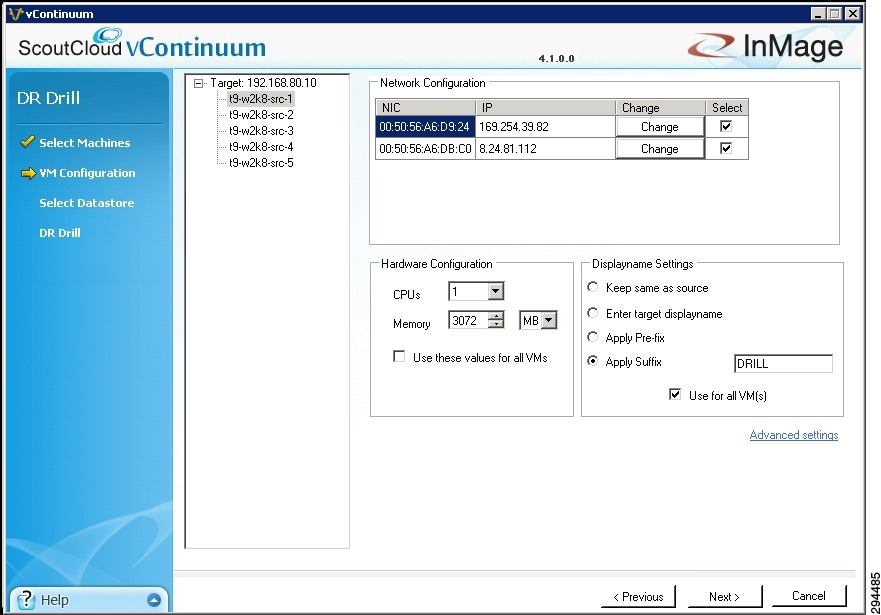Viewport: 881px width, 615px height.
Task: Select Apply Suffix radio button
Action: coord(592,361)
